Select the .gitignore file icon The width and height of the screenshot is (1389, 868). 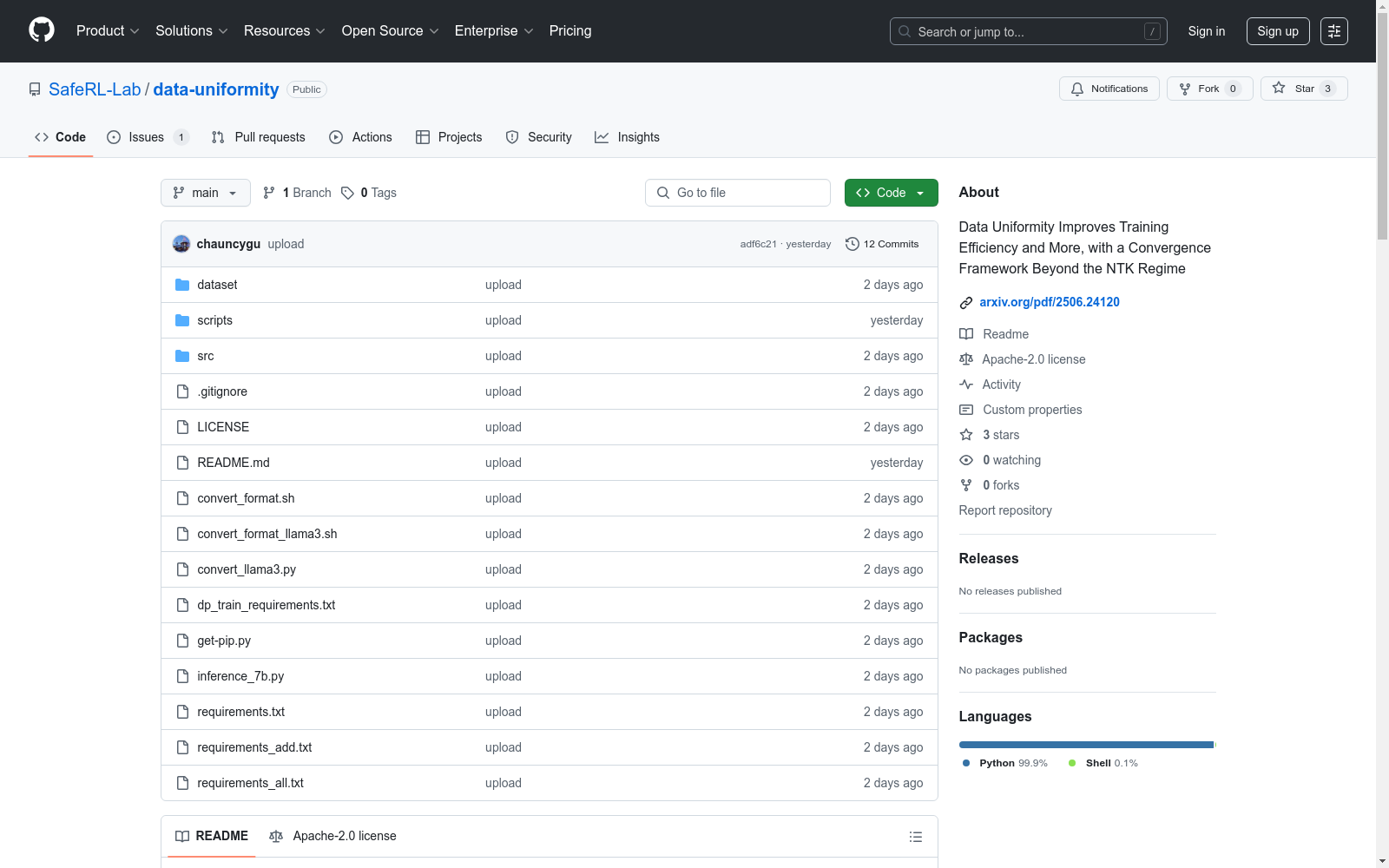(x=182, y=391)
